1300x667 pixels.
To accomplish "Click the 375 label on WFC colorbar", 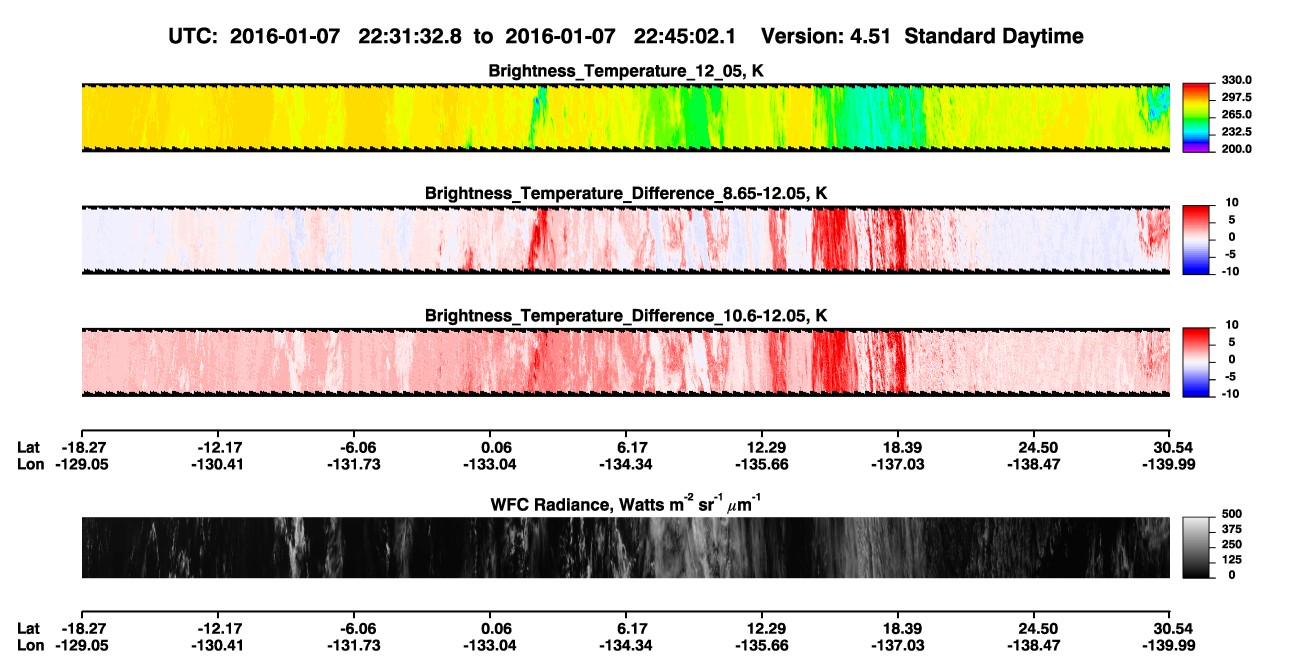I will (1231, 529).
